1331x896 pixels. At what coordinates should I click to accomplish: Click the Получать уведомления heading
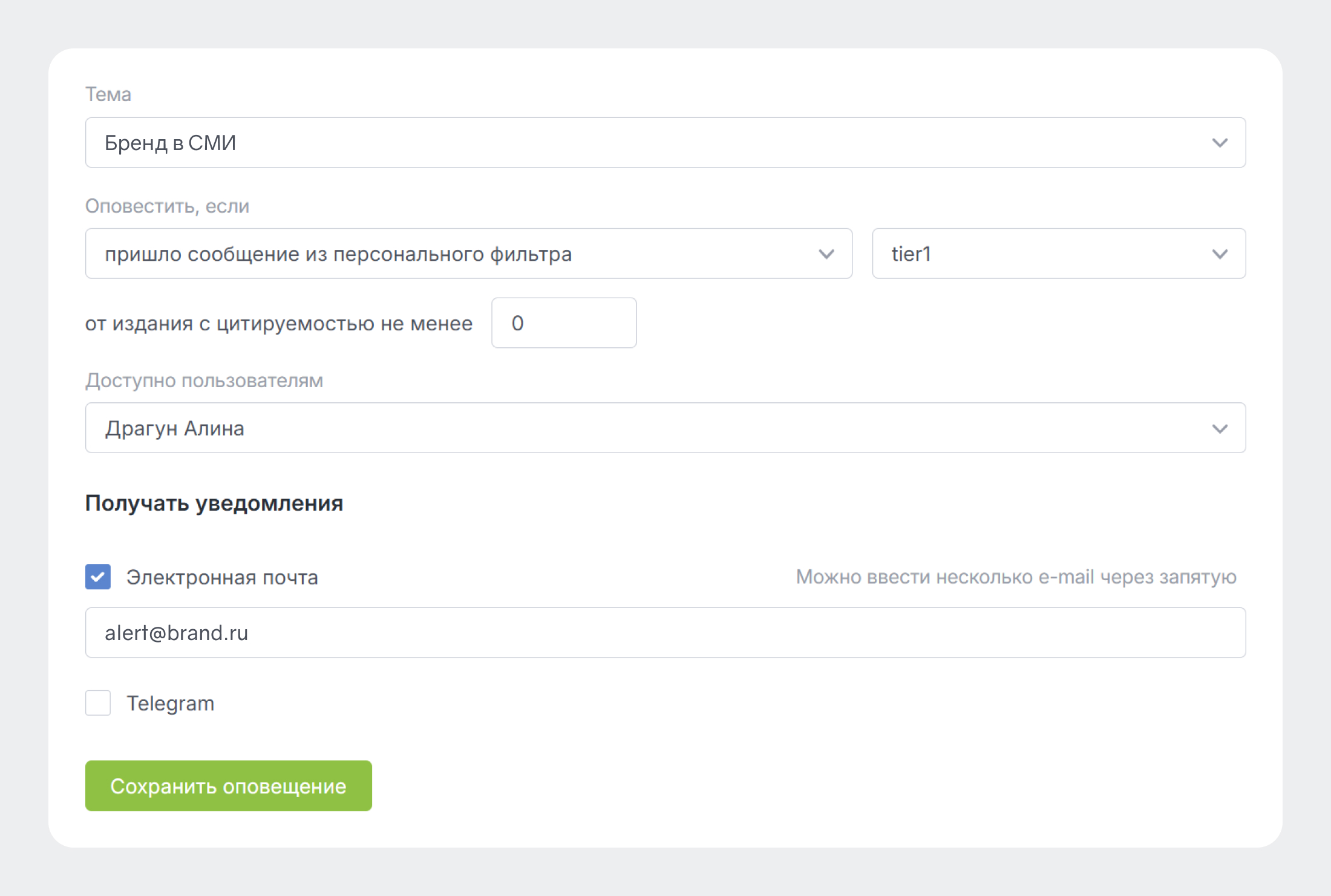point(214,503)
